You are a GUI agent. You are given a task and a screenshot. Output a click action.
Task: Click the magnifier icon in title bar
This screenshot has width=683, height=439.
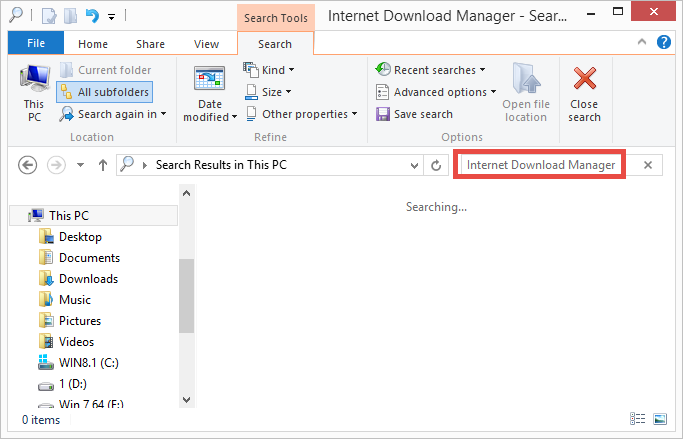16,15
